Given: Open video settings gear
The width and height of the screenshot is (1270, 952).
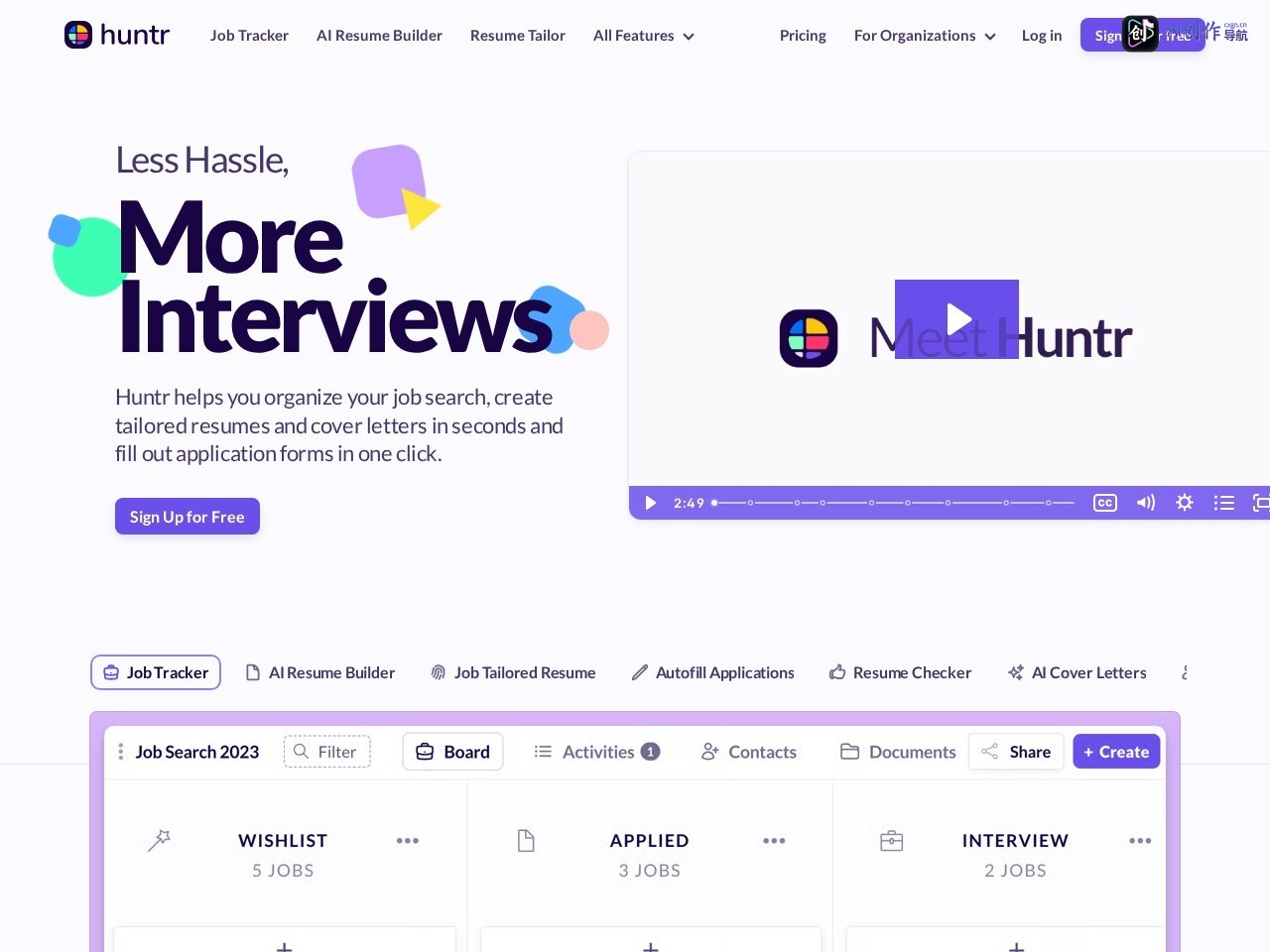Looking at the screenshot, I should [1185, 503].
